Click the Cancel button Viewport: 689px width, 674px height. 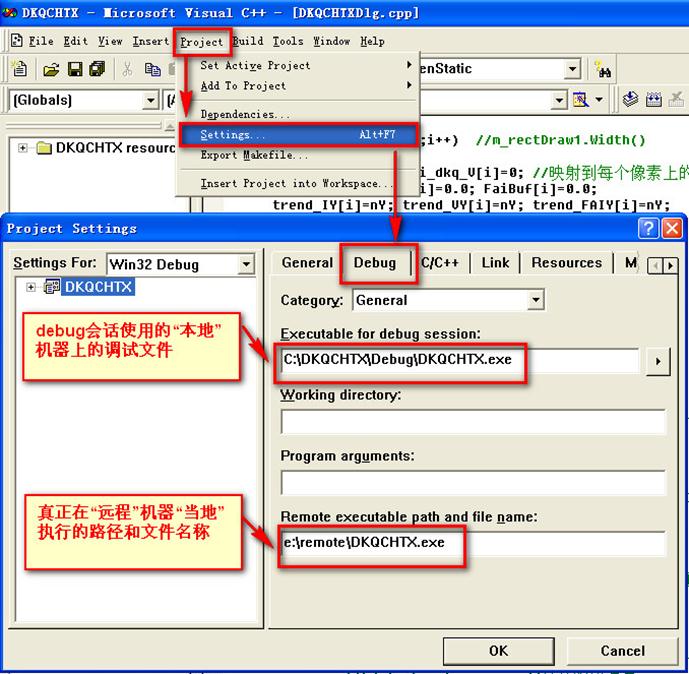pos(623,651)
